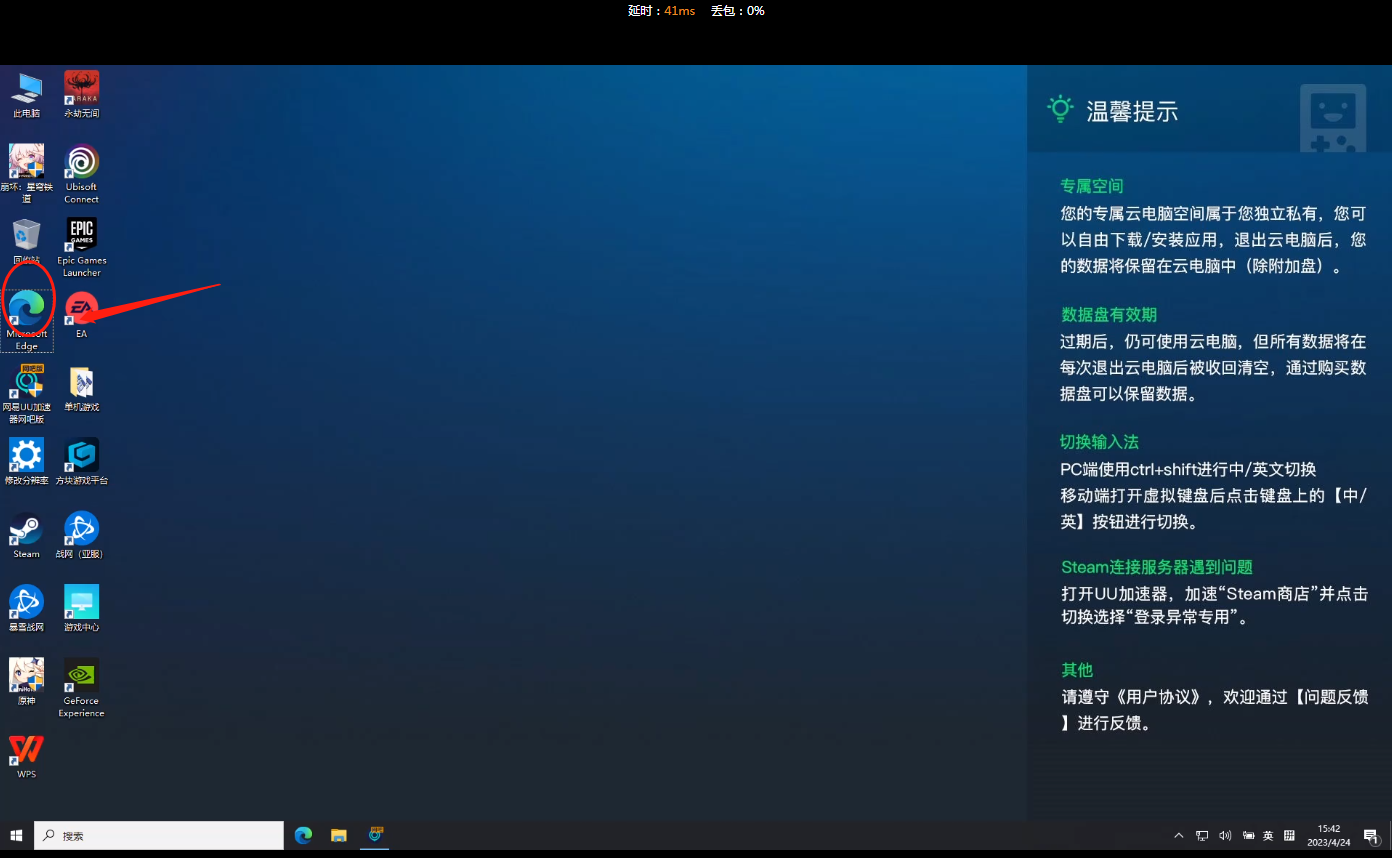The height and width of the screenshot is (858, 1392).
Task: Click the Windows Start button
Action: 16,835
